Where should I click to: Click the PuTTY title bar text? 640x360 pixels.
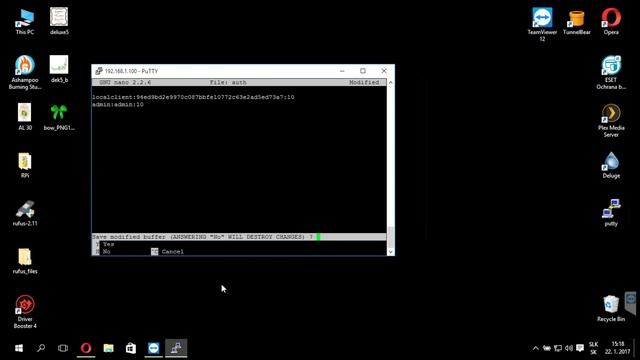pos(131,71)
